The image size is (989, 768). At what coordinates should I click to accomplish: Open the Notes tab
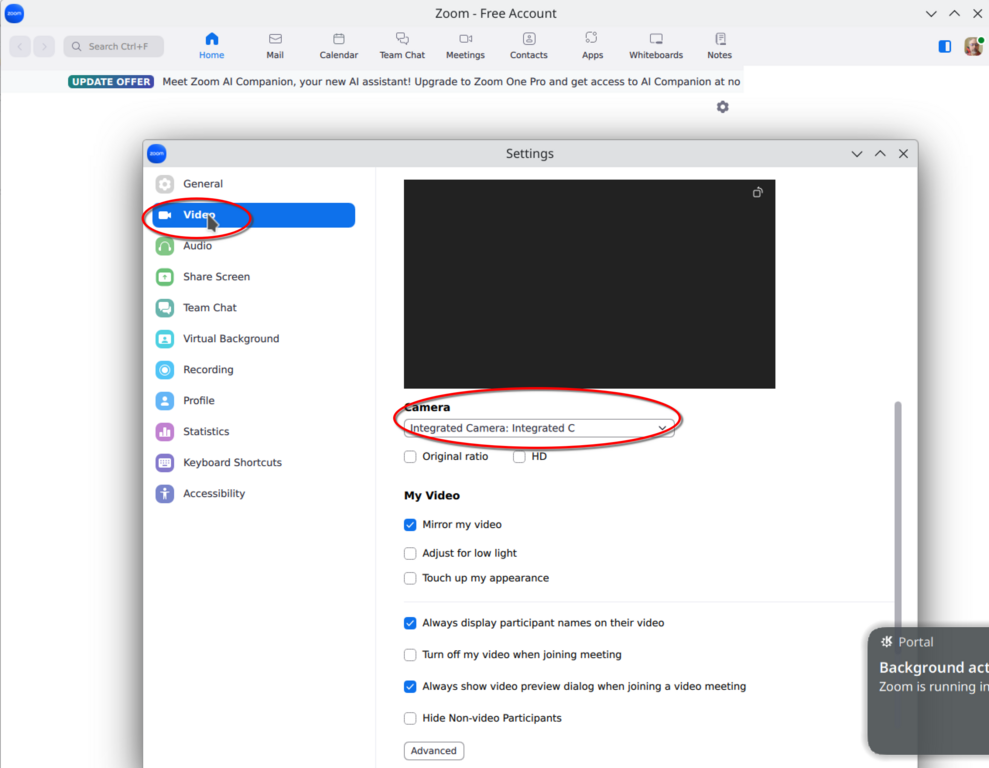pos(720,46)
